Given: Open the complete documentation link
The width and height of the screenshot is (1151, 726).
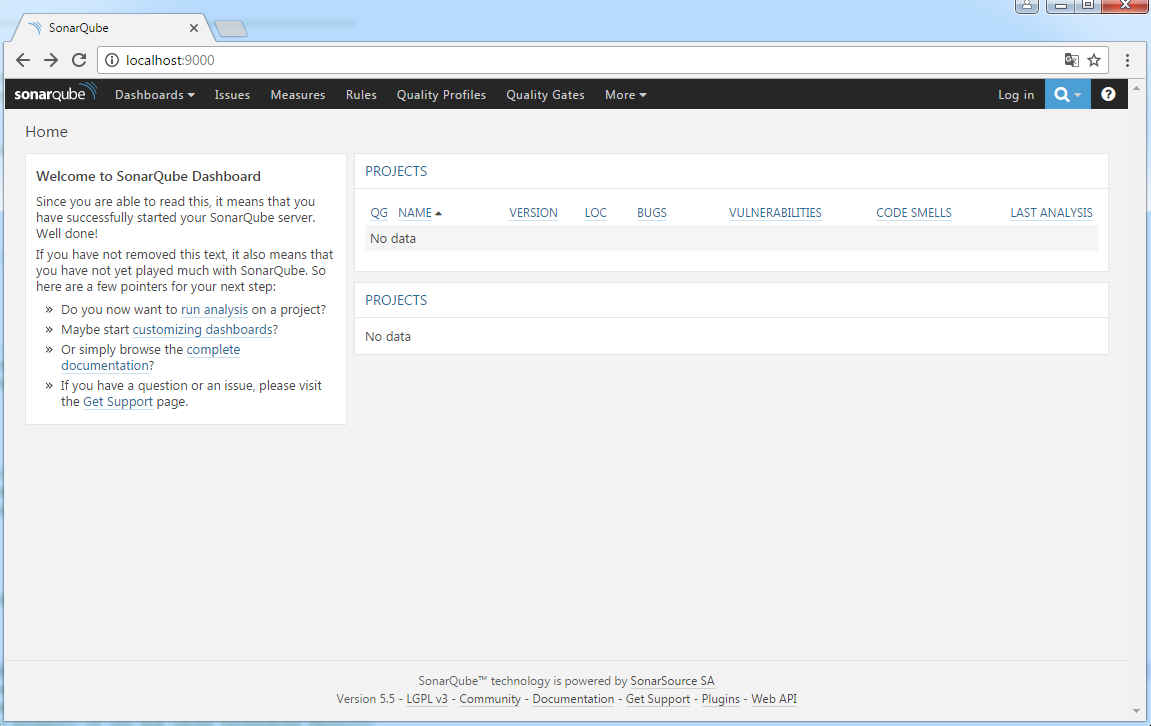Looking at the screenshot, I should 213,349.
